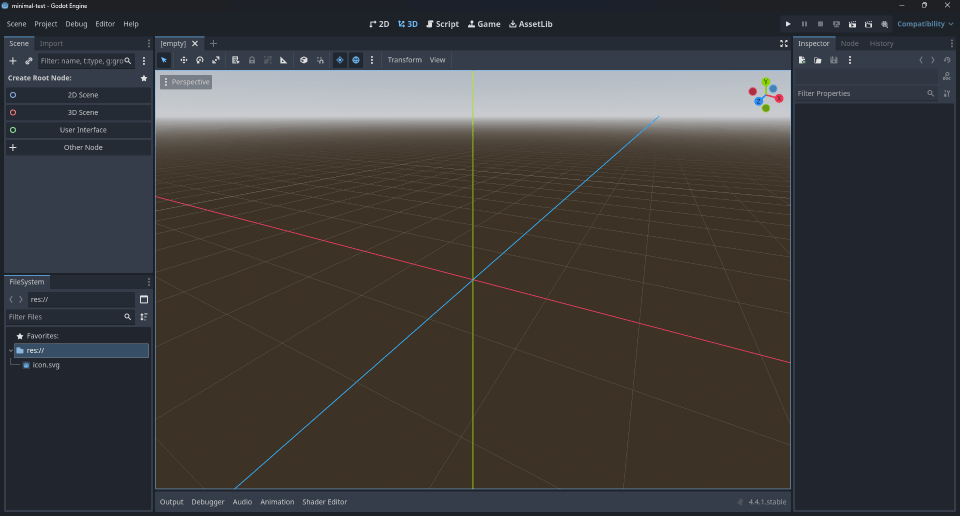
Task: Switch to Import dock tab
Action: 51,43
